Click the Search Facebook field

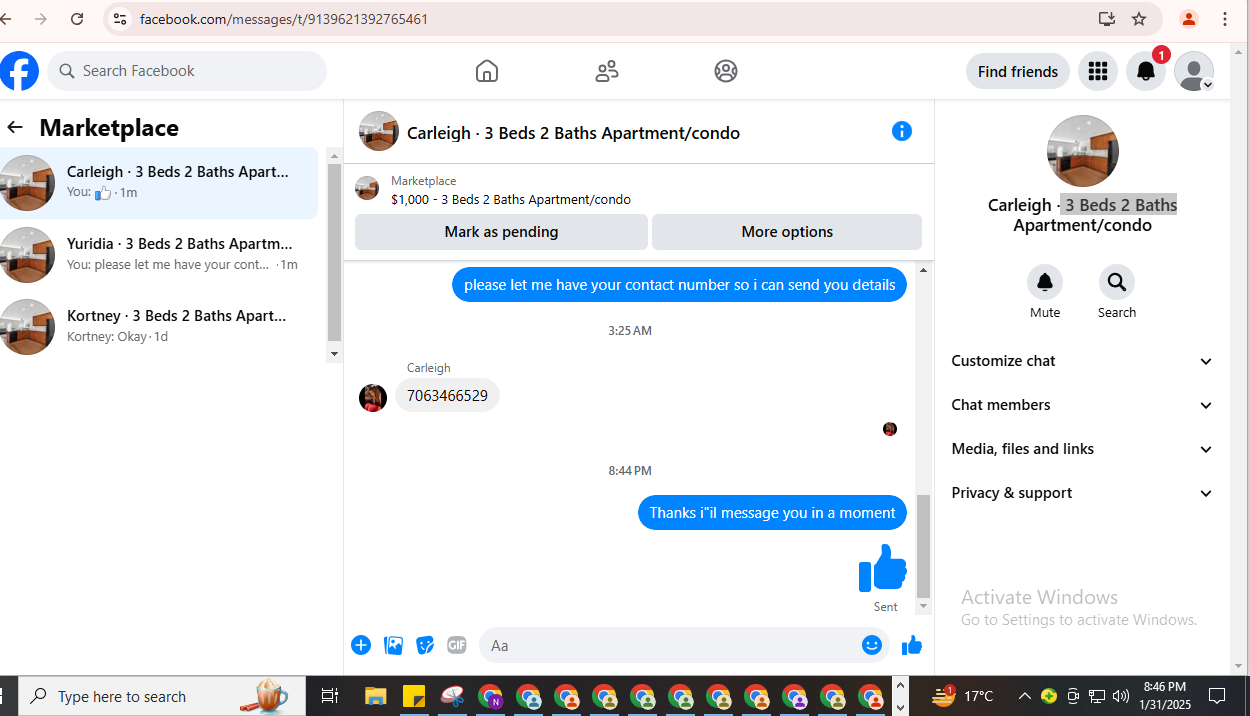point(187,71)
